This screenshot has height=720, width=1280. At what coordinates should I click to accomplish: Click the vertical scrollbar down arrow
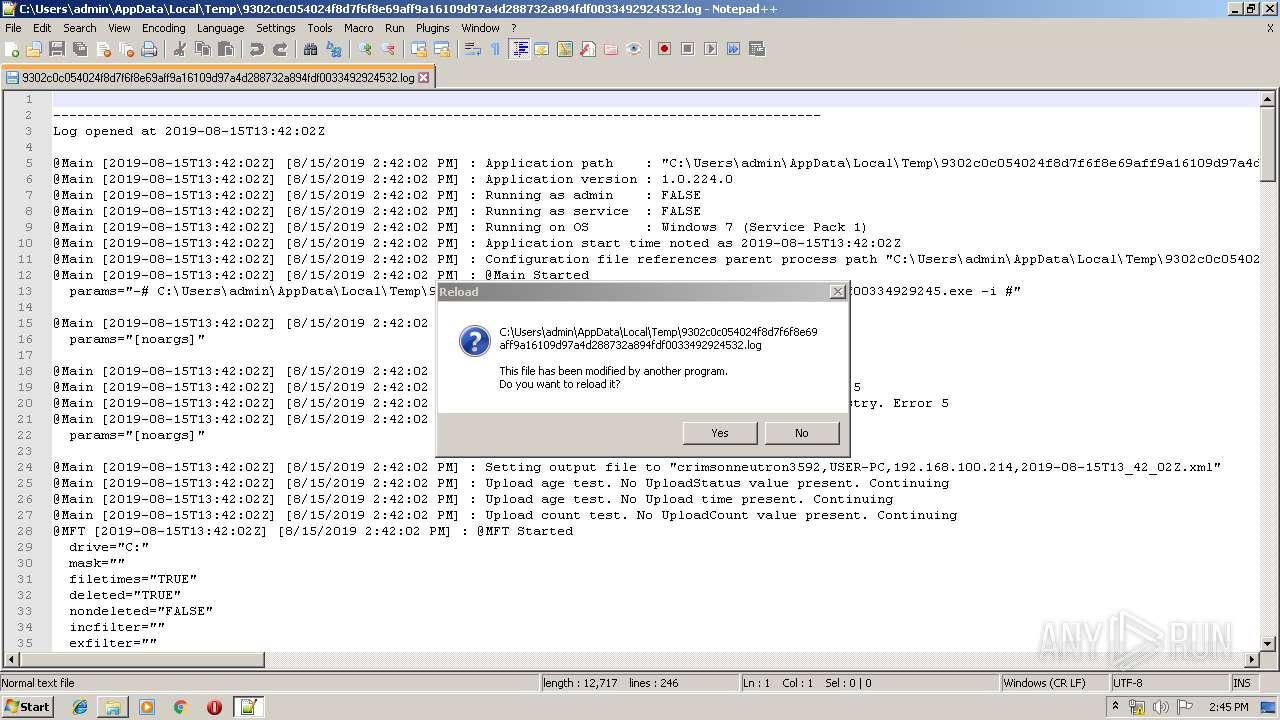[x=1268, y=644]
